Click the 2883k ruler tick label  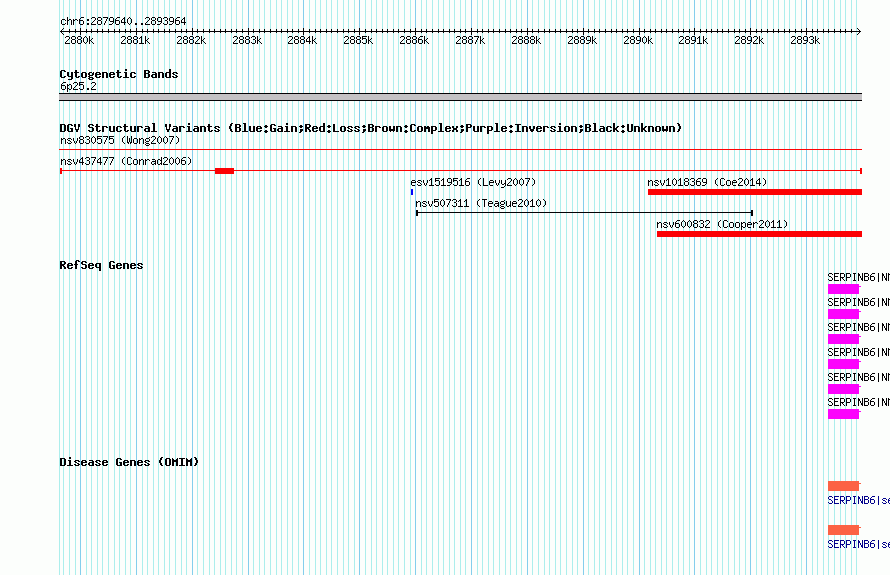(247, 40)
